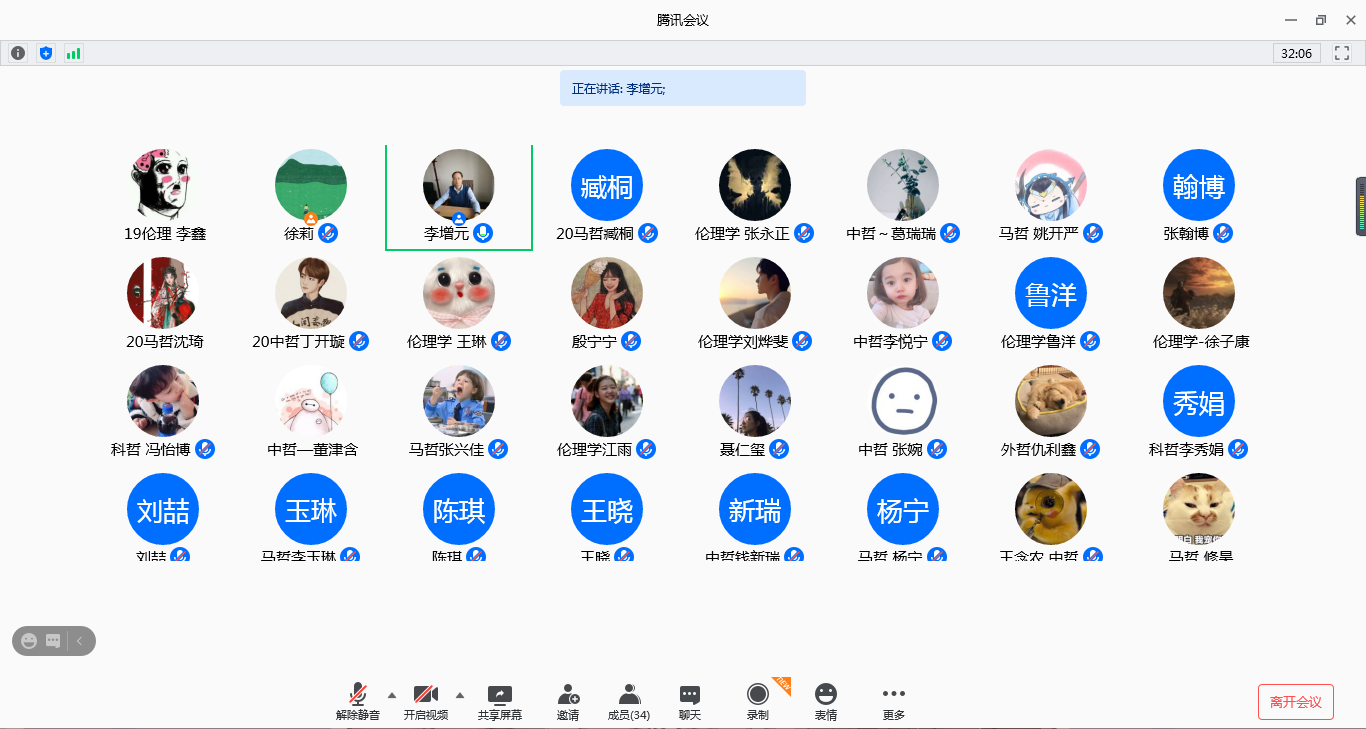Collapse the floating emoji bar arrow
Image resolution: width=1366 pixels, height=729 pixels.
80,641
